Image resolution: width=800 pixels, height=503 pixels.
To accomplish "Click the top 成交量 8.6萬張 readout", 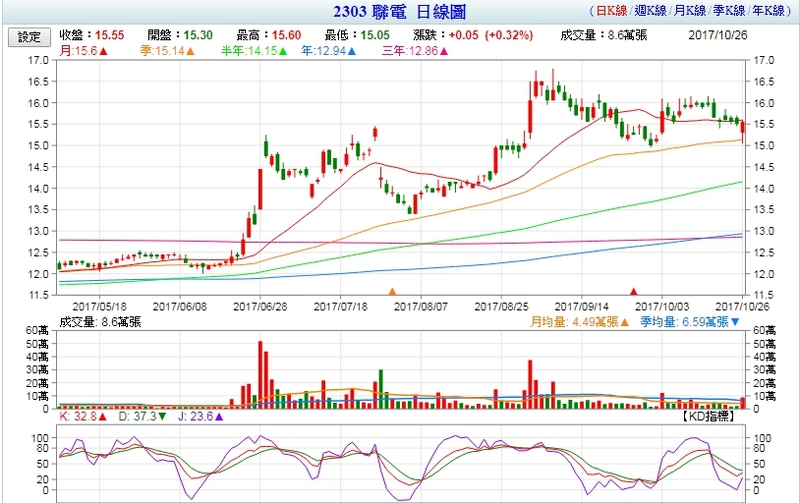I will tap(604, 35).
